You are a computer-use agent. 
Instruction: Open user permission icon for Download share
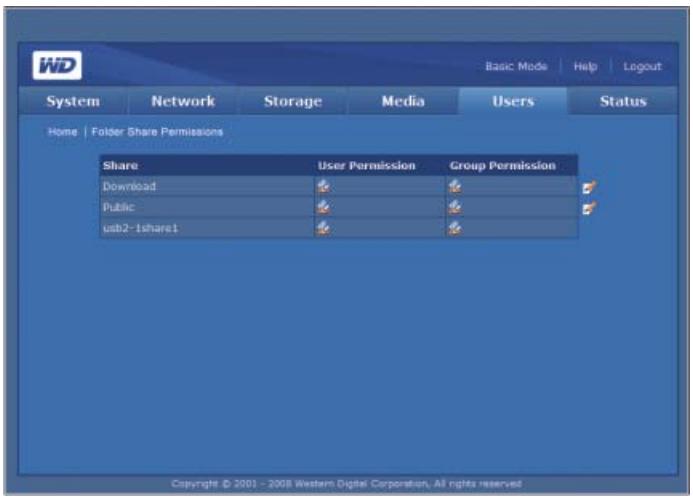tap(324, 186)
